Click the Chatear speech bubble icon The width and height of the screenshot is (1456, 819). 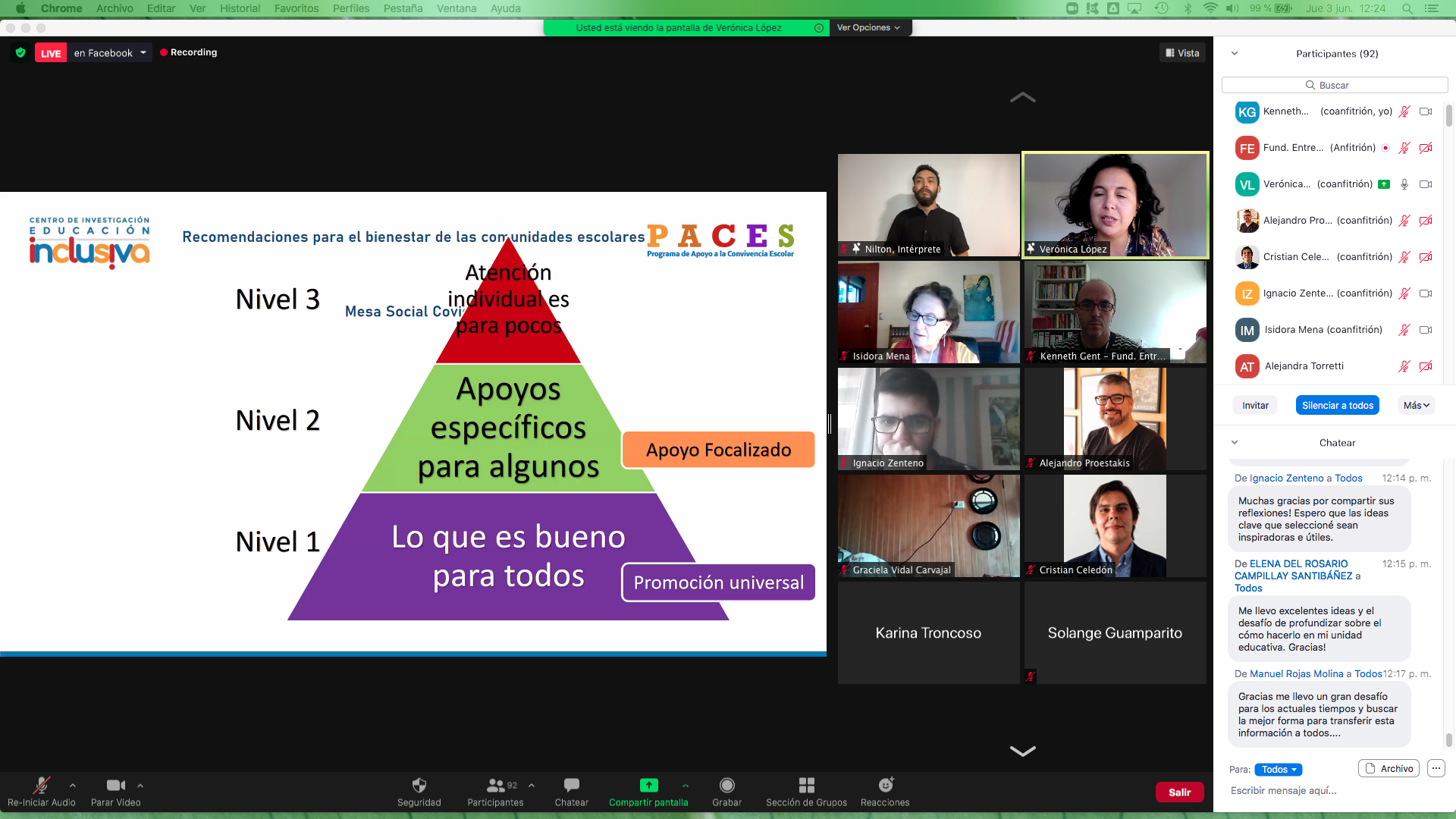point(571,786)
